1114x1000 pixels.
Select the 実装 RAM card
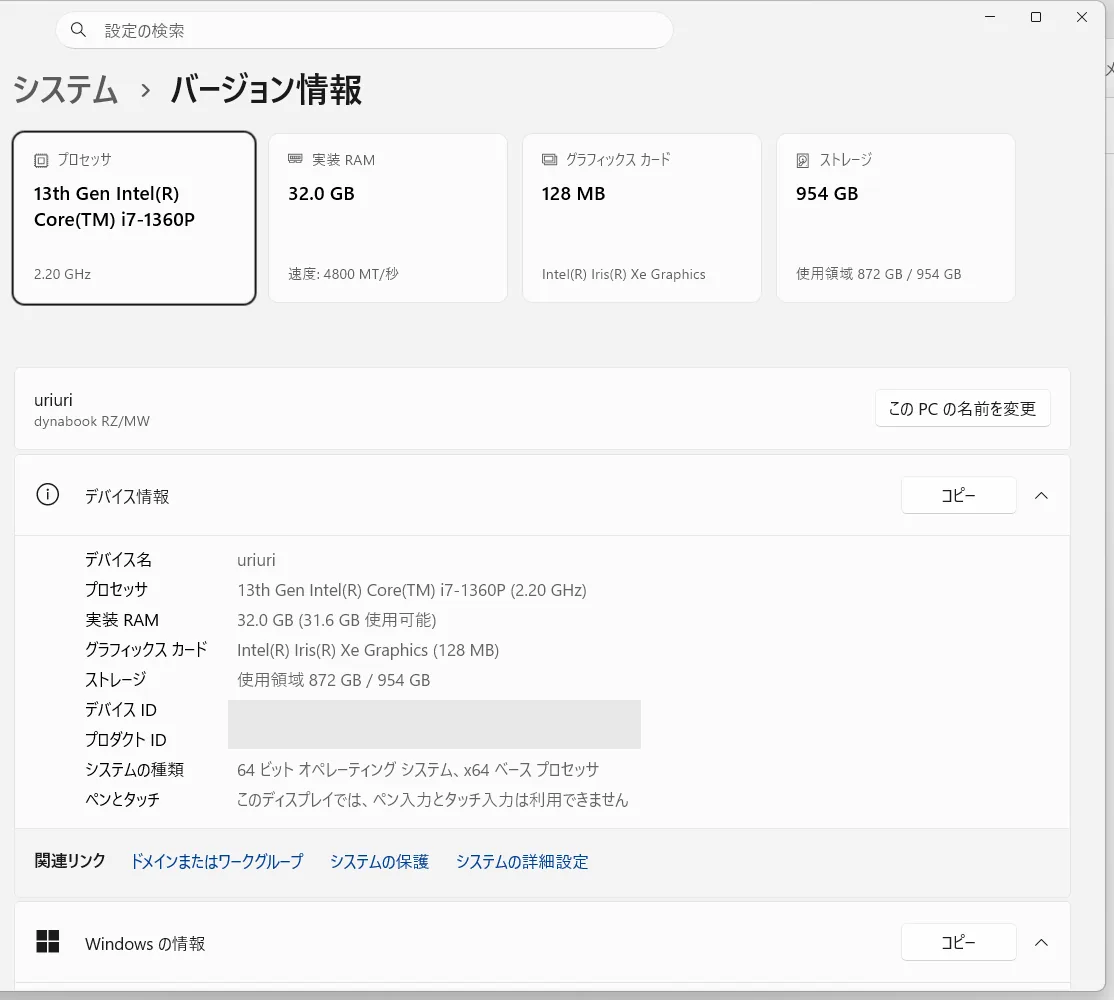pos(388,218)
